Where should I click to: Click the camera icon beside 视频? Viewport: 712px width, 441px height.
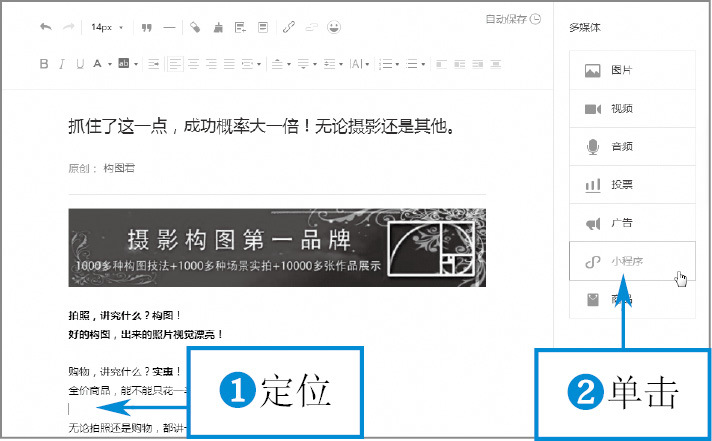593,109
